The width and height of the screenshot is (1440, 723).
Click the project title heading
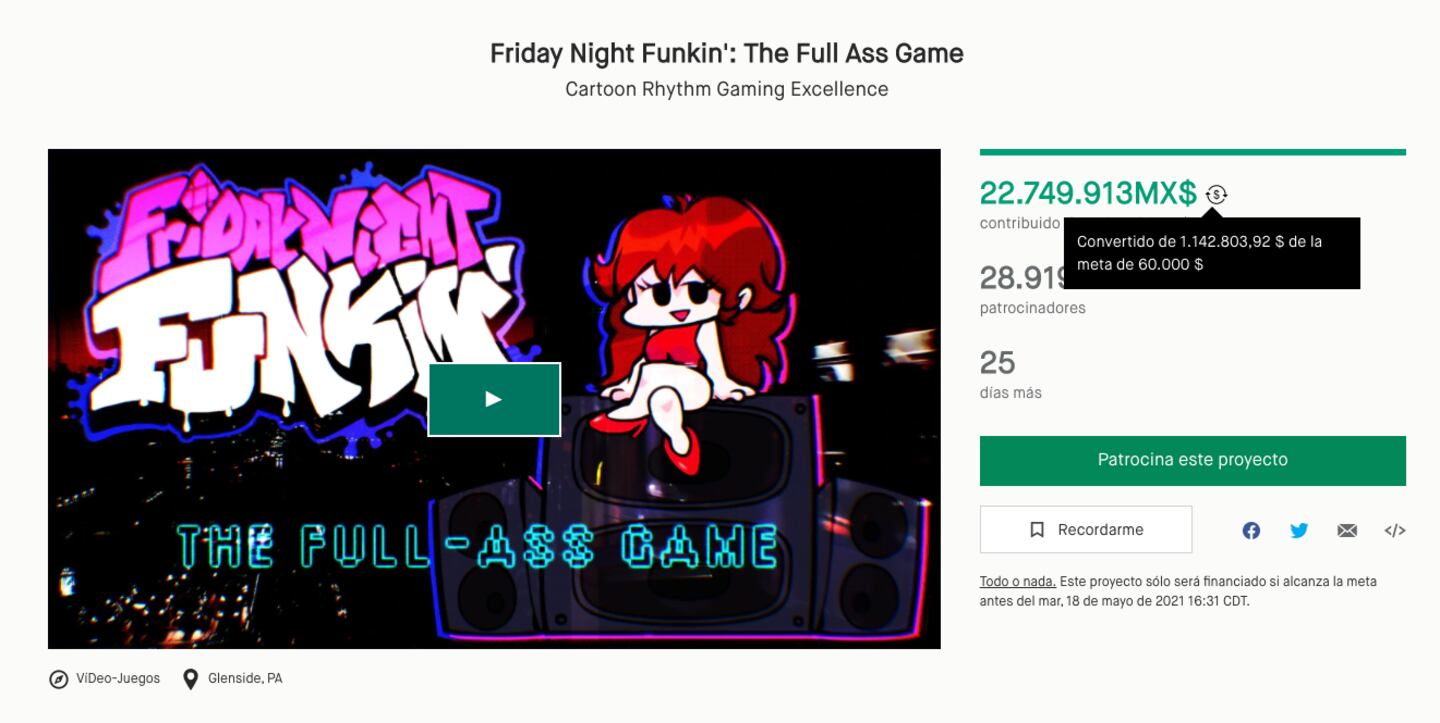[x=726, y=53]
